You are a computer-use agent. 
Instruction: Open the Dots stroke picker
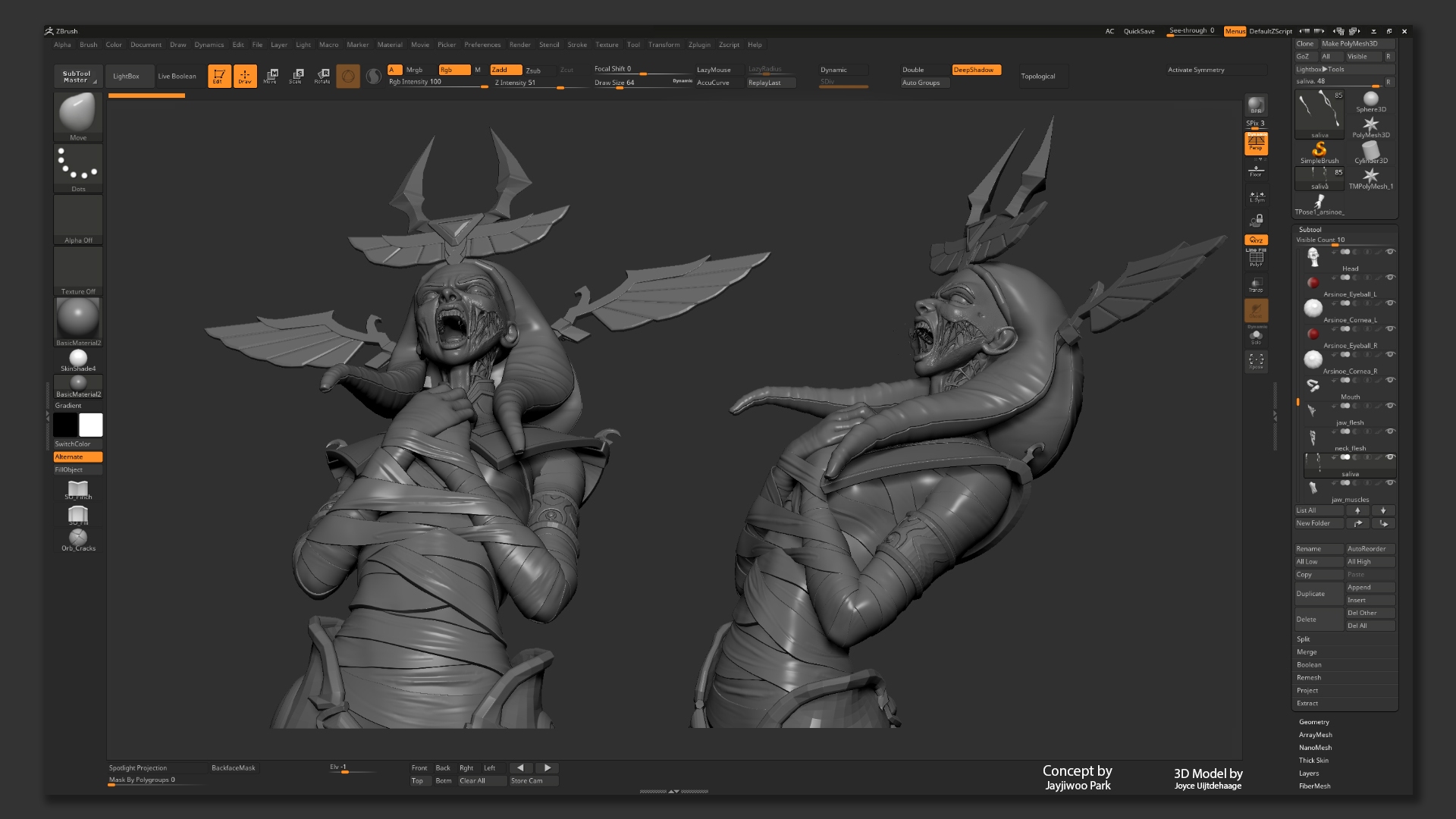[x=78, y=168]
